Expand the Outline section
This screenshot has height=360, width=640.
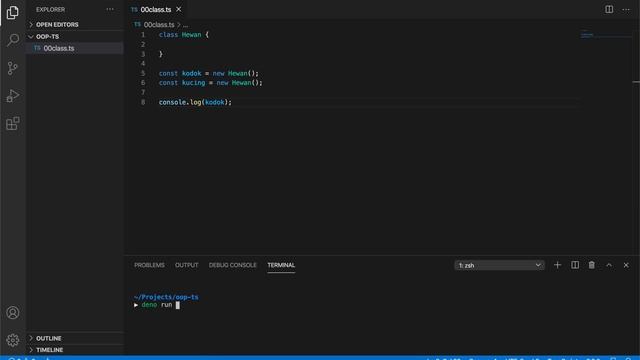(x=75, y=338)
